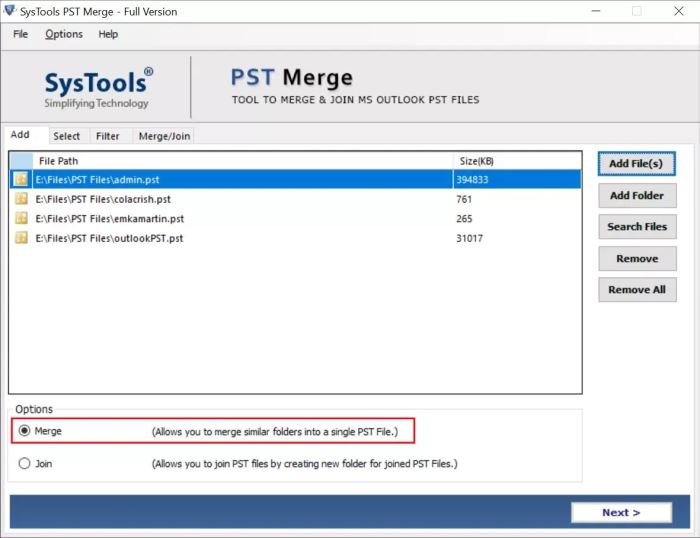Click the emkamartin.pst file icon
This screenshot has height=538, width=700.
click(21, 218)
